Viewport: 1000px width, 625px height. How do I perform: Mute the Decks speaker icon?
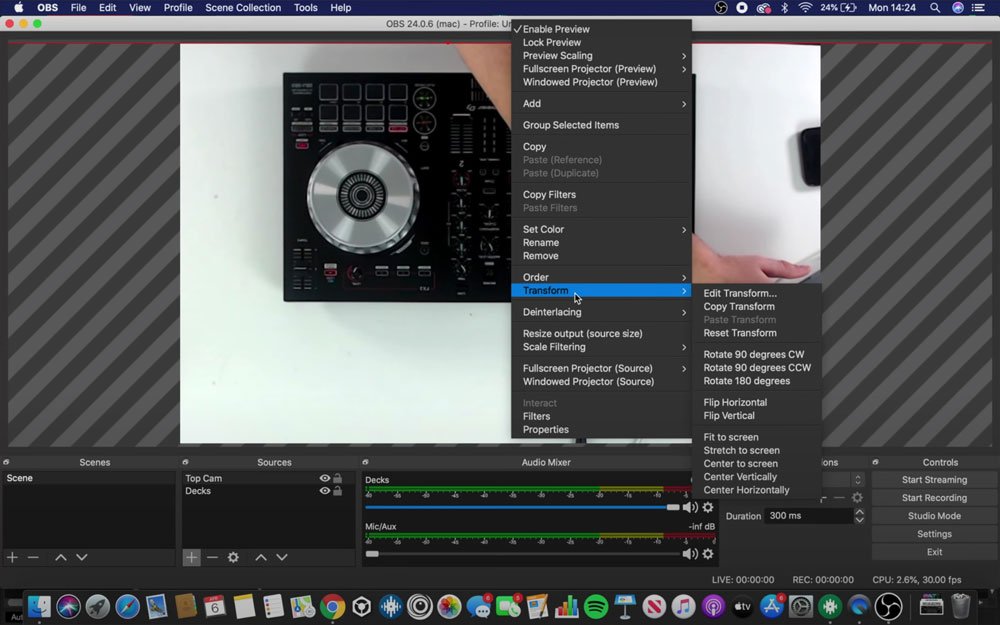[689, 507]
